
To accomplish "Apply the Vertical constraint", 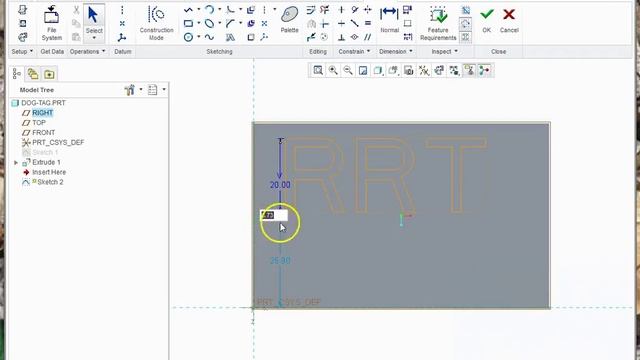I will point(341,10).
